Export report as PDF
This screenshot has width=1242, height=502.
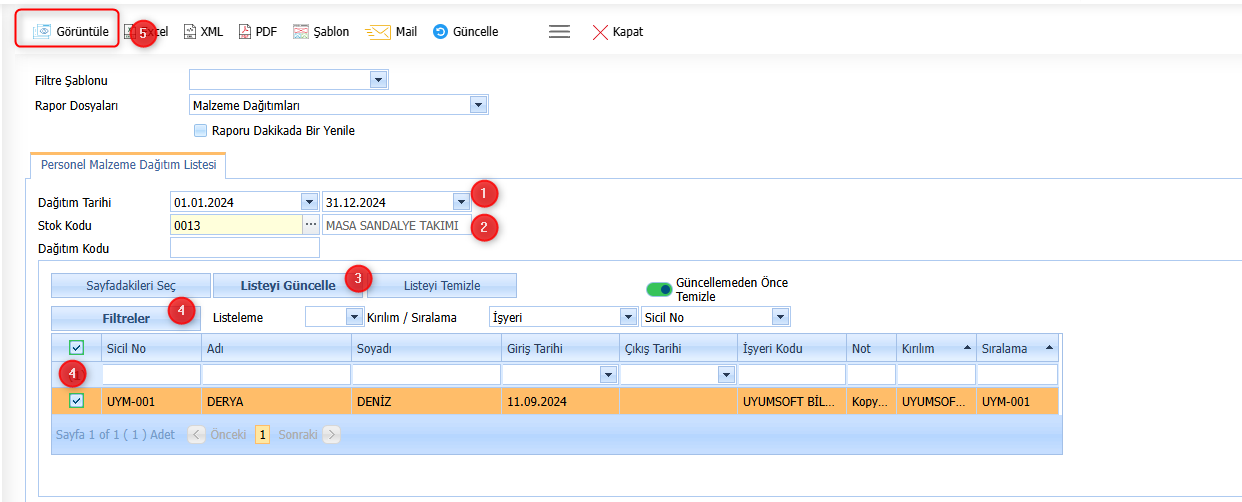tap(258, 31)
